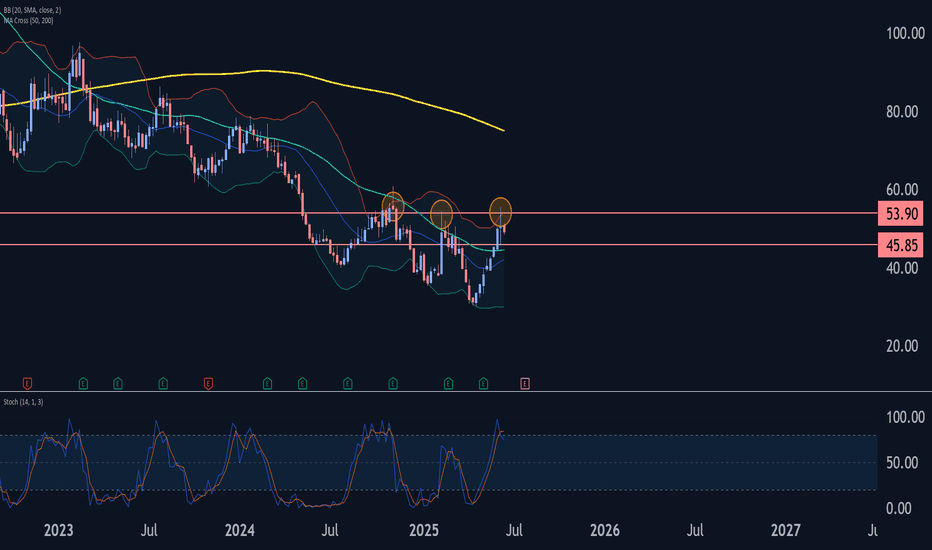
Task: Click the 20.00 price axis label
Action: pyautogui.click(x=902, y=345)
